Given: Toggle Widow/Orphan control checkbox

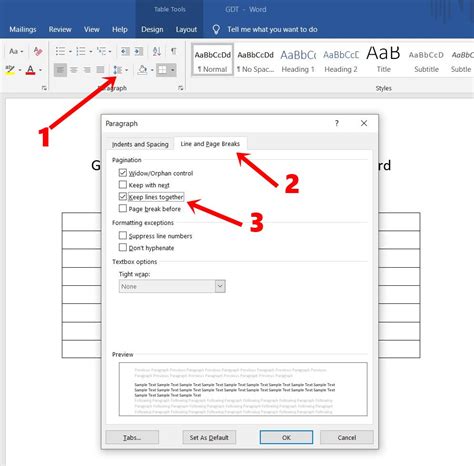Looking at the screenshot, I should click(x=123, y=173).
